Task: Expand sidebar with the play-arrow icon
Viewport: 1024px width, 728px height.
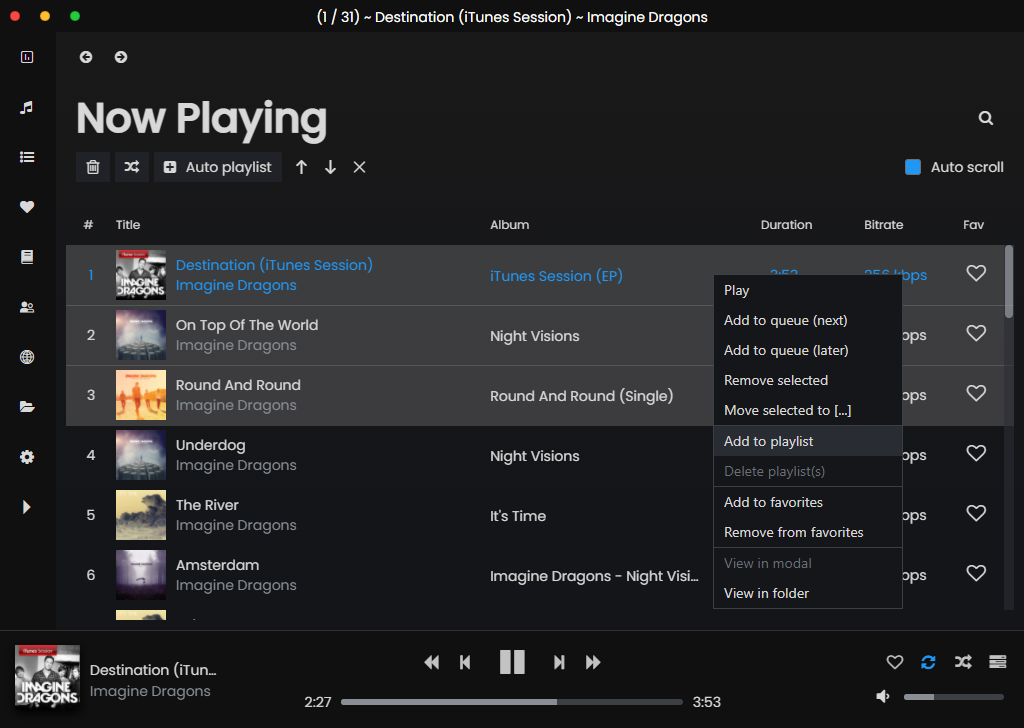Action: tap(26, 507)
